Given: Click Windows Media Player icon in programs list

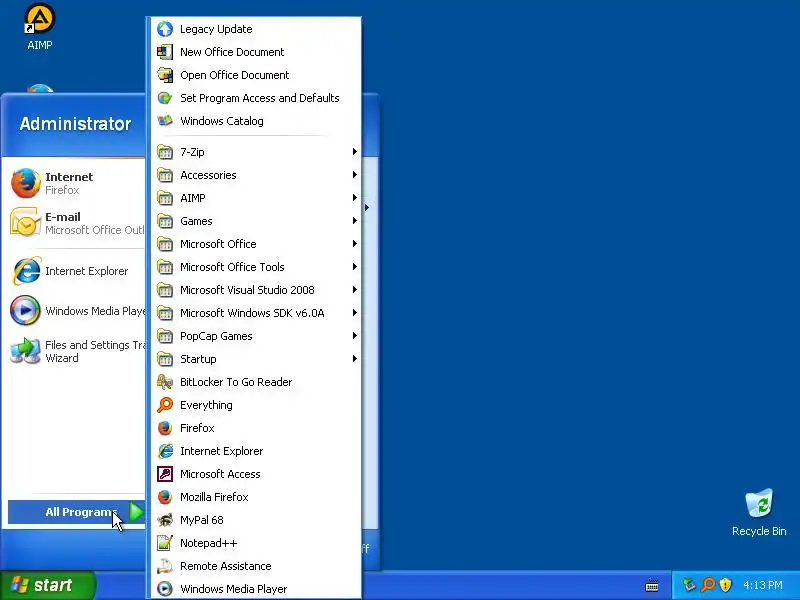Looking at the screenshot, I should click(x=165, y=589).
